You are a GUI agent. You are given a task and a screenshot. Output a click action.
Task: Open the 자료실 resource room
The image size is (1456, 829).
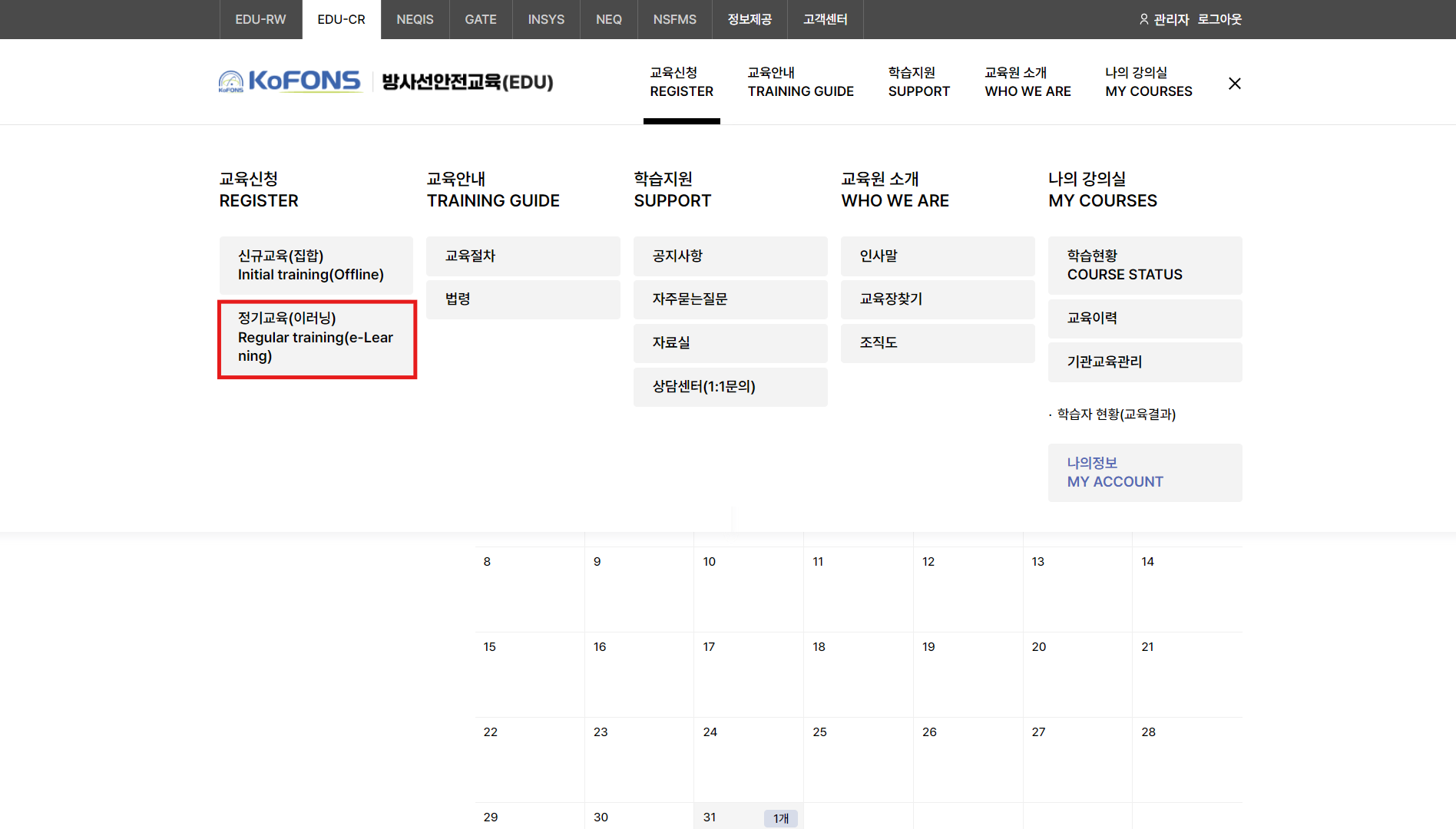pyautogui.click(x=730, y=343)
